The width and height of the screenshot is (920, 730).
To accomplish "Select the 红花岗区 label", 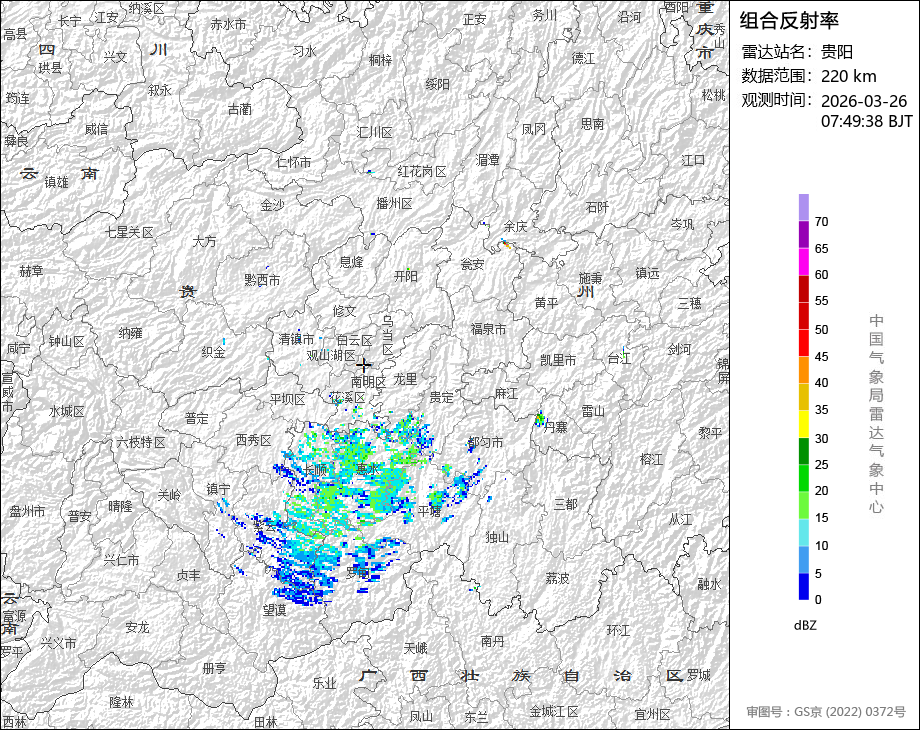I will 422,171.
